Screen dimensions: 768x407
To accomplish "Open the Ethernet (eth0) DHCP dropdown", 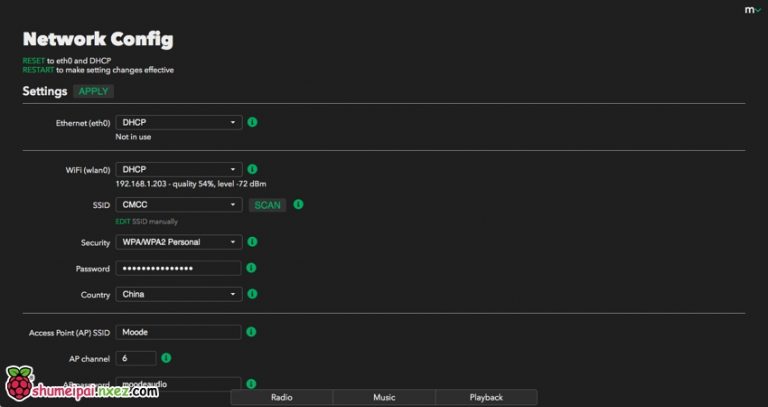I will (x=179, y=122).
